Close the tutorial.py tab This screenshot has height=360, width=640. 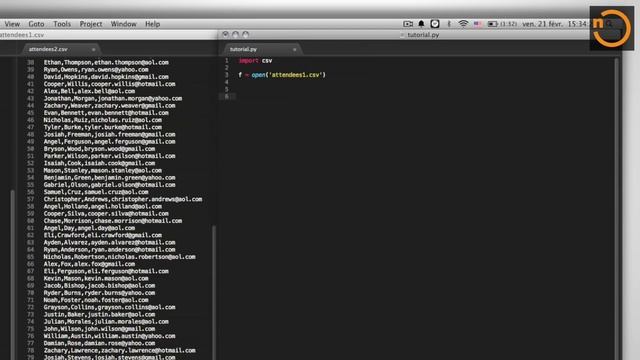294,49
